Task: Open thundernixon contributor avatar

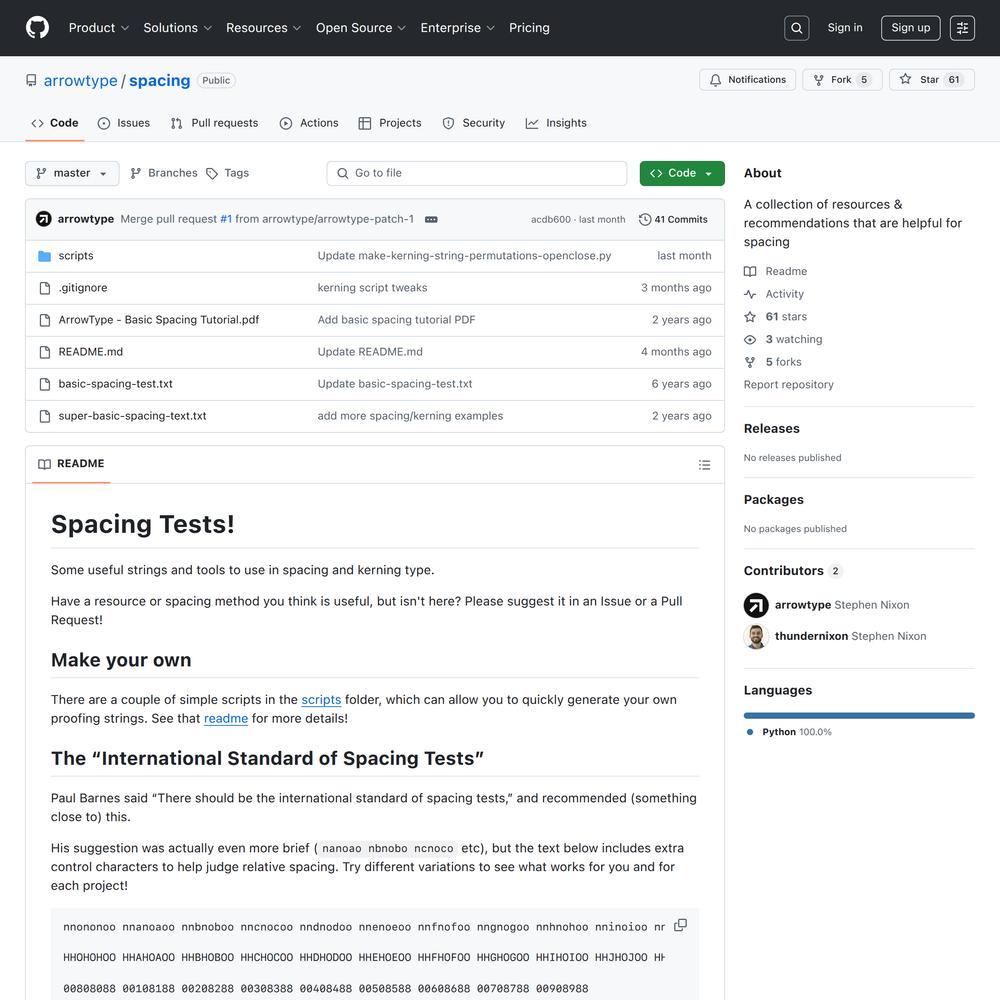Action: coord(756,636)
